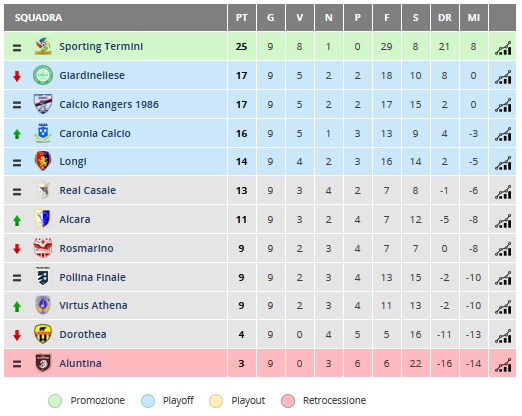
Task: Click the green Promozione legend swatch
Action: point(55,401)
